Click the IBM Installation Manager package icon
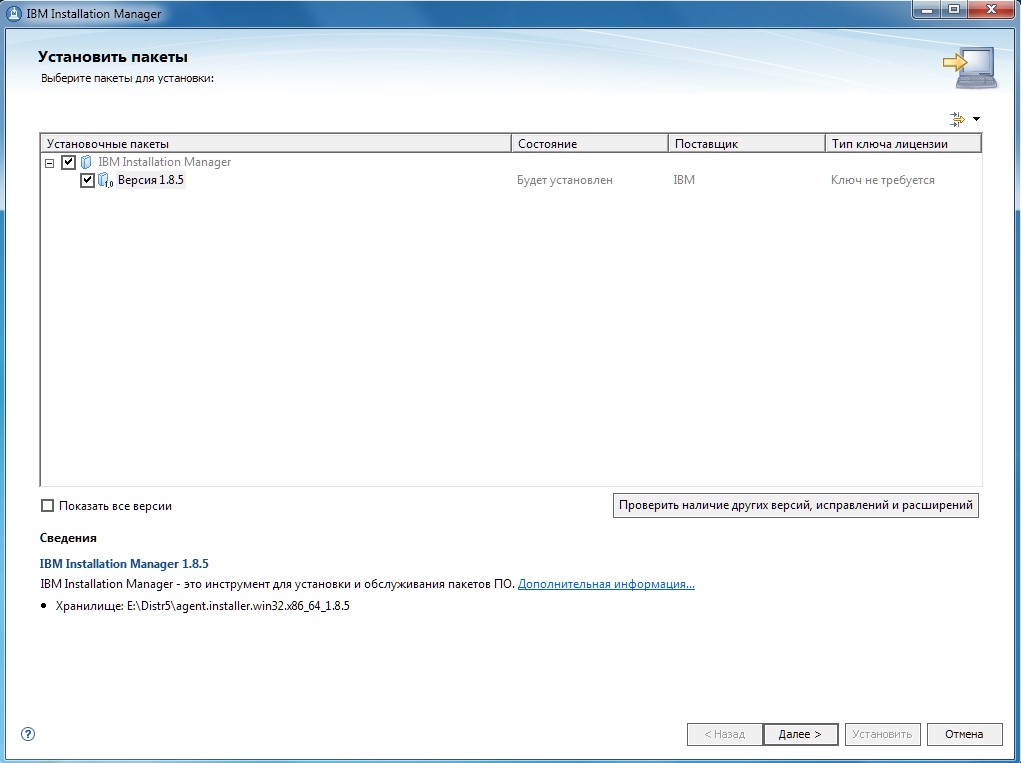The image size is (1021, 763). point(86,162)
